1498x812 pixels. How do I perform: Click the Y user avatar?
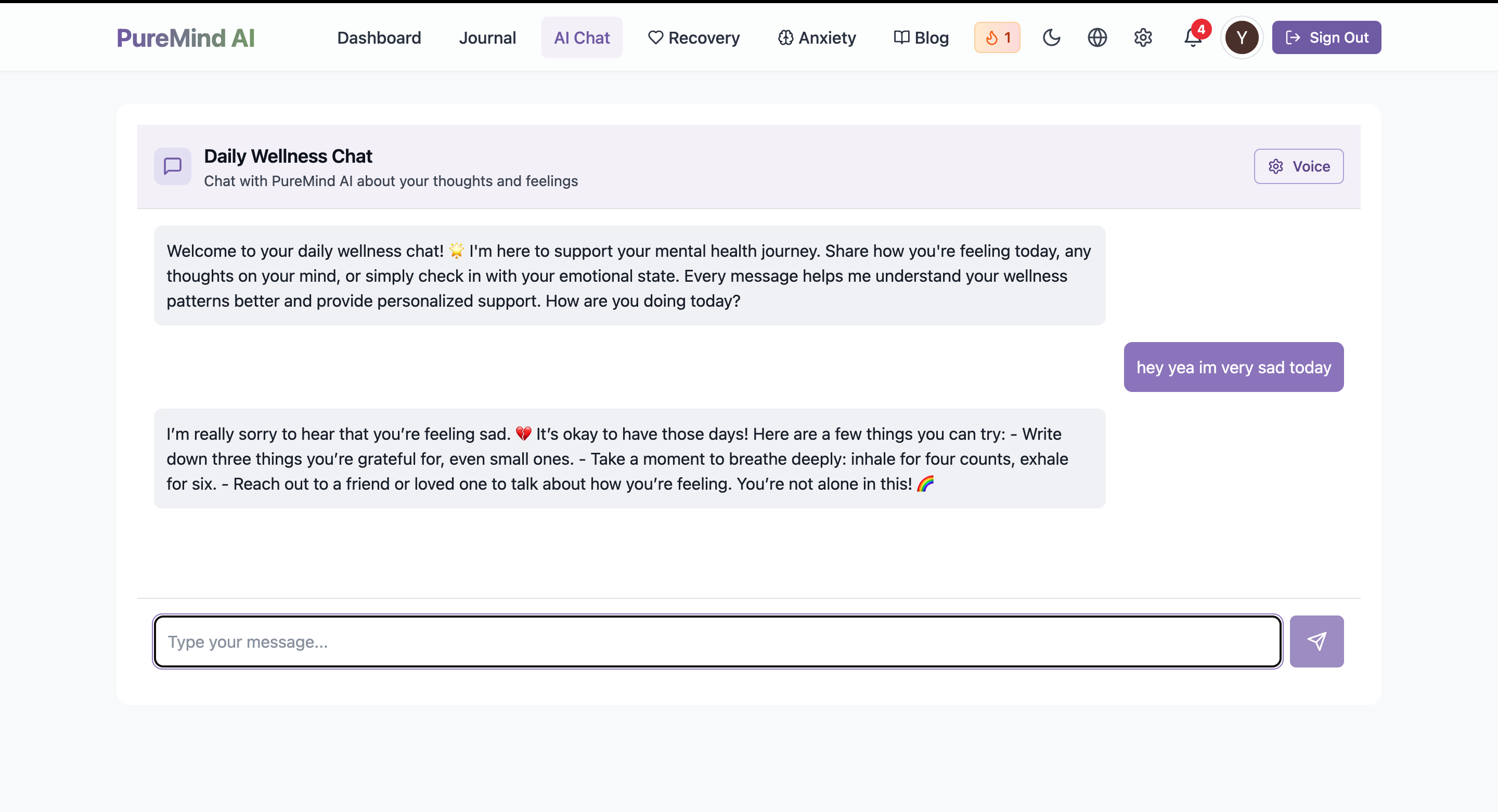click(1241, 38)
